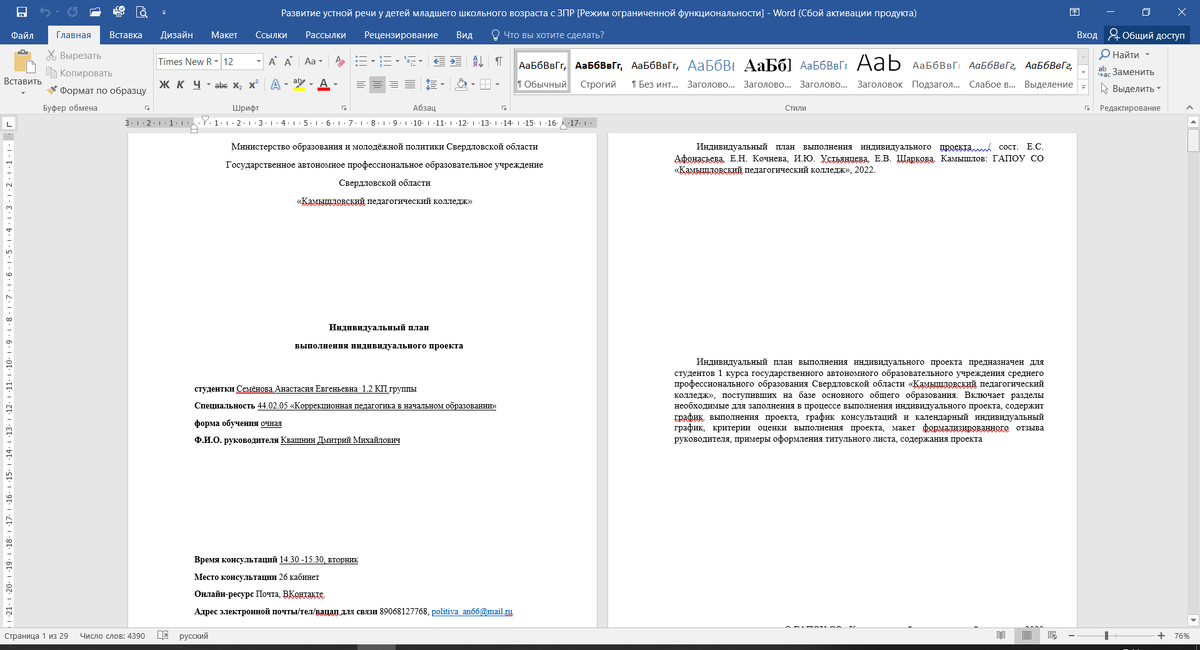
Task: Open Customize Quick Access Toolbar arrow
Action: [x=163, y=12]
